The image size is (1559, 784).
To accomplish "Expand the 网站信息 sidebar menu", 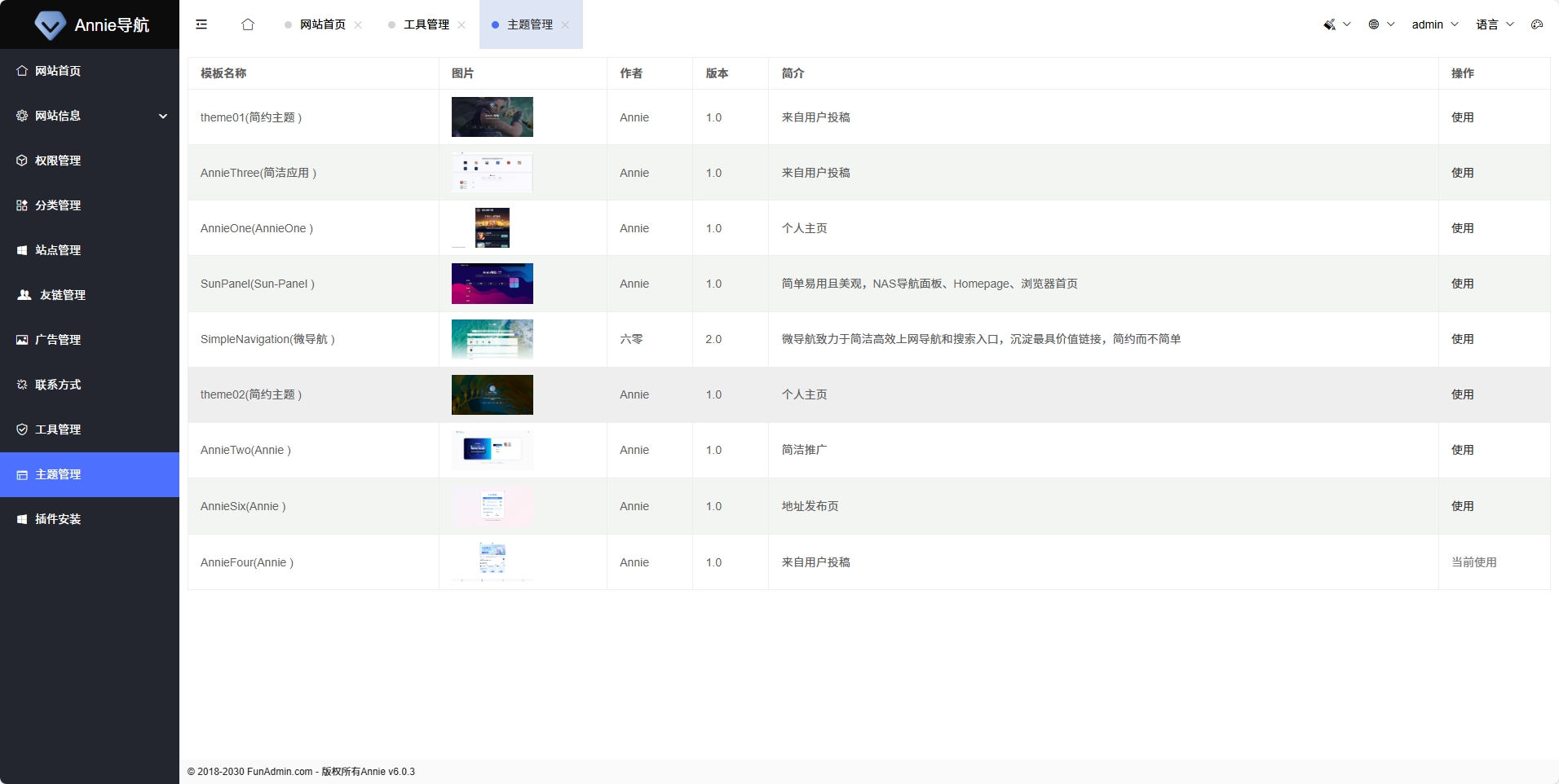I will coord(89,116).
